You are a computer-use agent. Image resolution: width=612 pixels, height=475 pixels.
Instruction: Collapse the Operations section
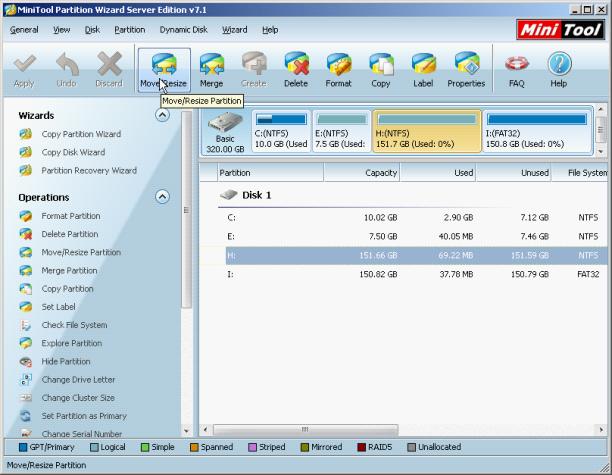pos(162,196)
